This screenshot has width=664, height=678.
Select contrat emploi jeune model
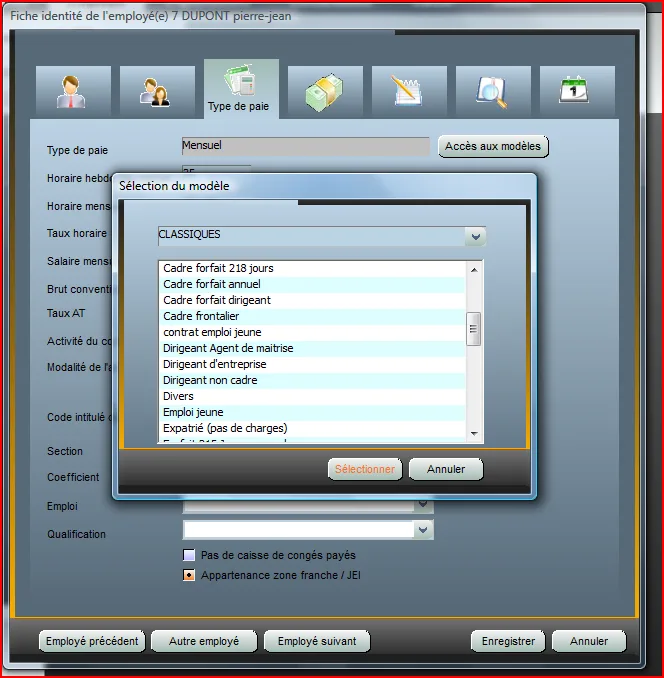coord(312,333)
